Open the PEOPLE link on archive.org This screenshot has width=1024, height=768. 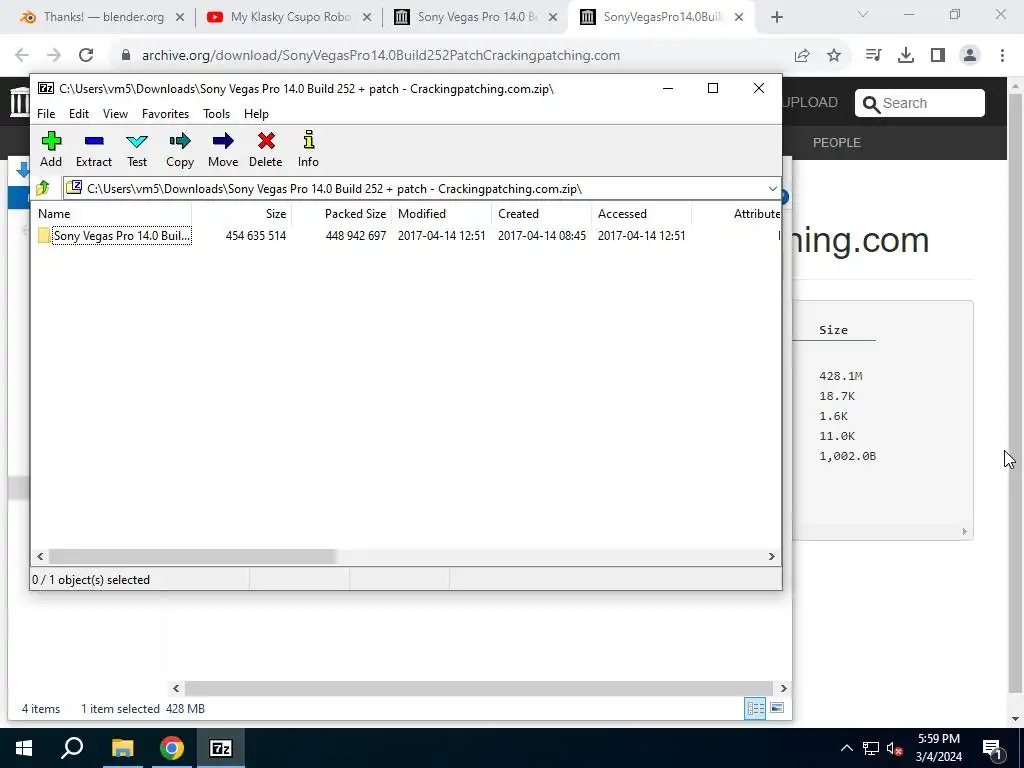pos(837,142)
